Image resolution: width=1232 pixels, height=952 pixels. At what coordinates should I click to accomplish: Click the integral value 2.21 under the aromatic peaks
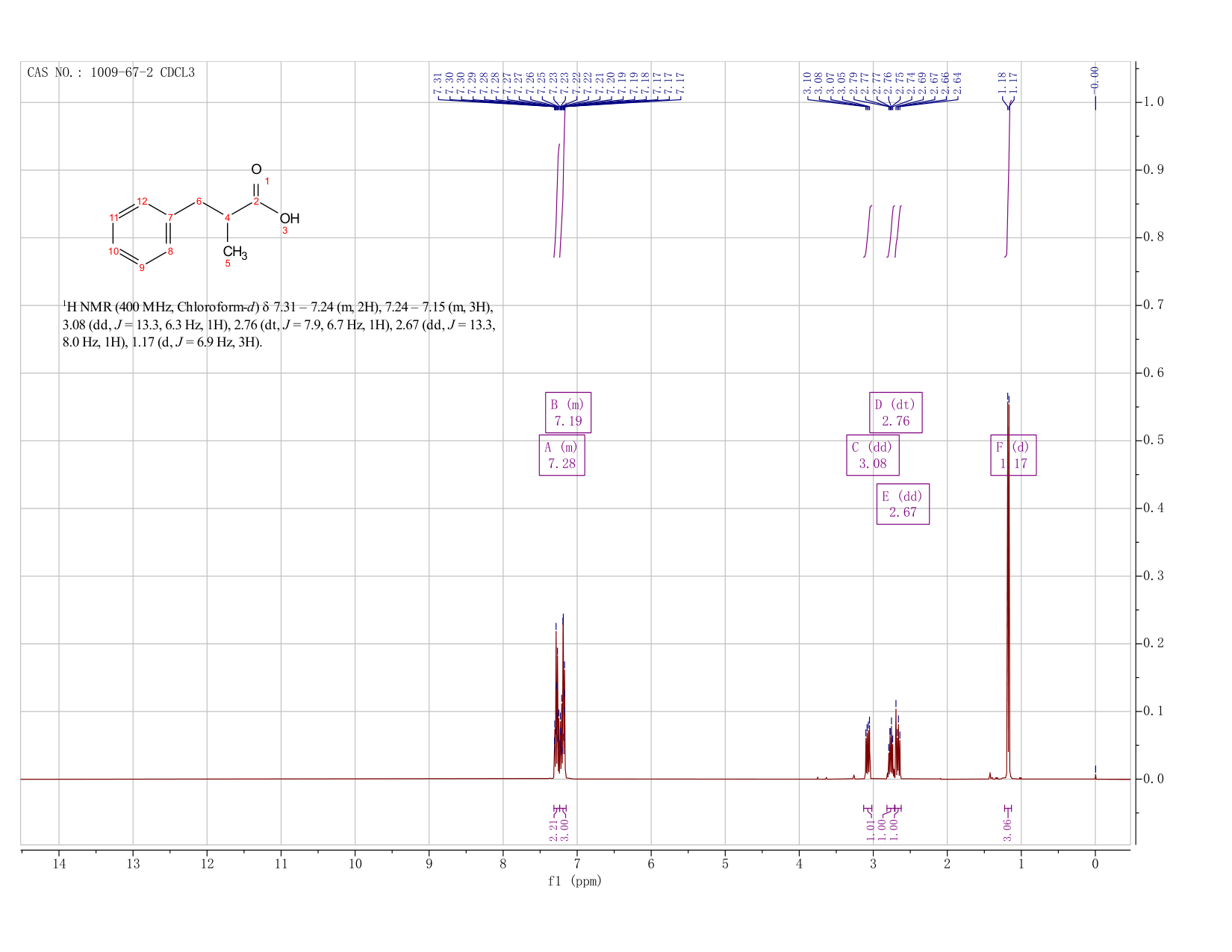click(x=553, y=829)
